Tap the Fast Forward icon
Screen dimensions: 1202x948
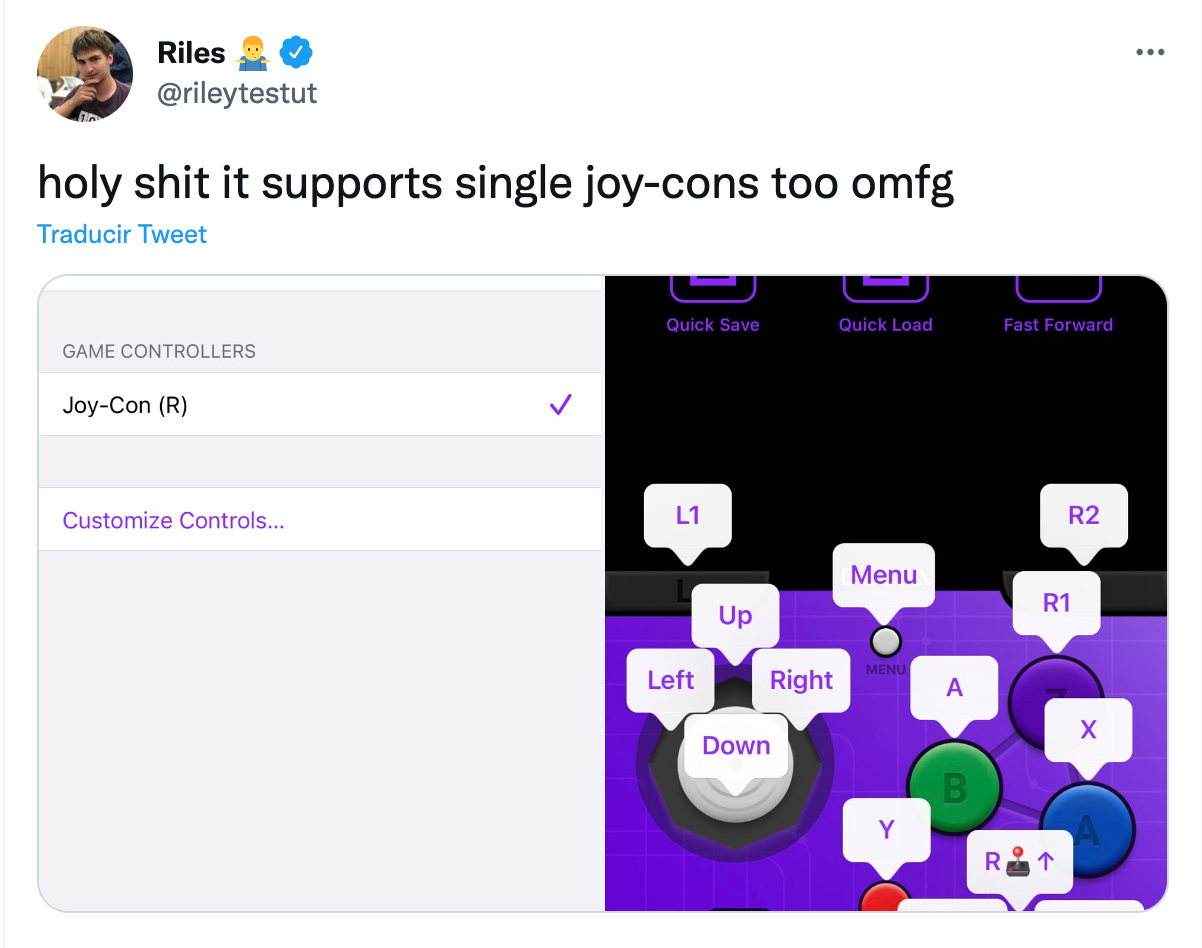click(1058, 289)
